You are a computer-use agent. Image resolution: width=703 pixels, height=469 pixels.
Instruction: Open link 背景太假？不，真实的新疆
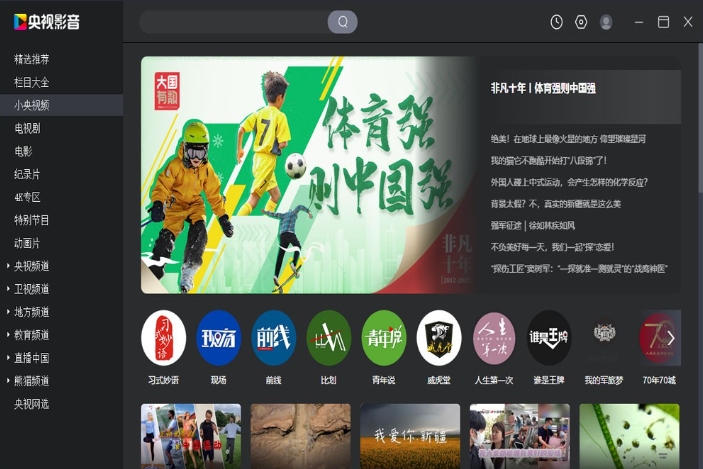[x=555, y=204]
